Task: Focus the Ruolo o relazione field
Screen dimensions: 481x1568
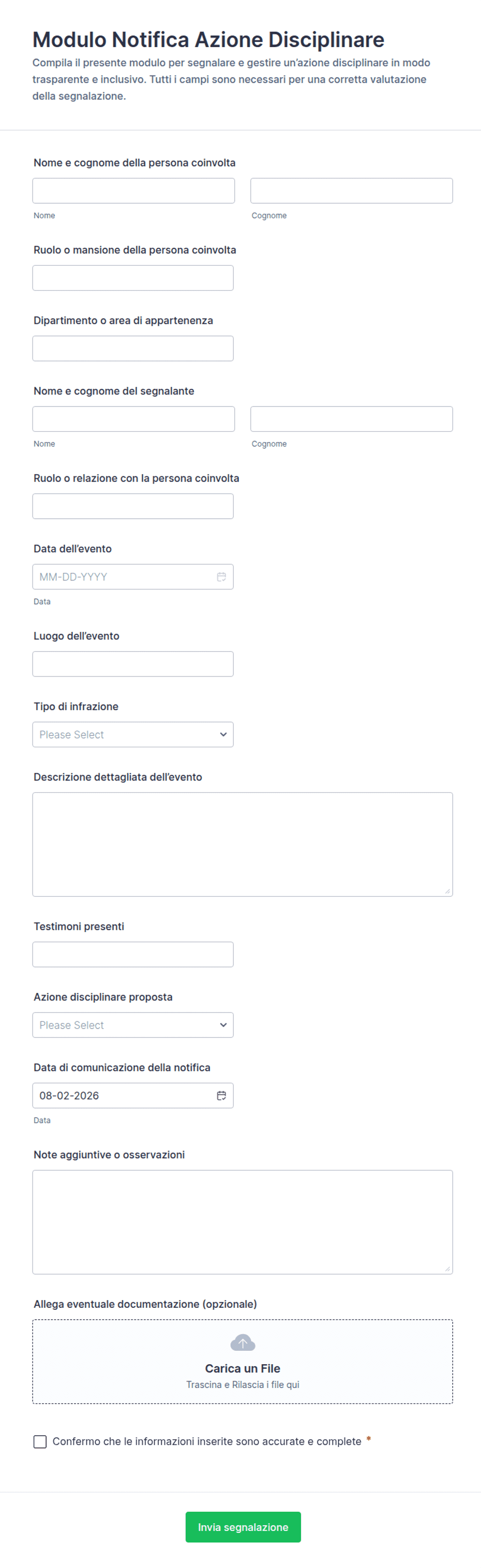Action: click(133, 506)
